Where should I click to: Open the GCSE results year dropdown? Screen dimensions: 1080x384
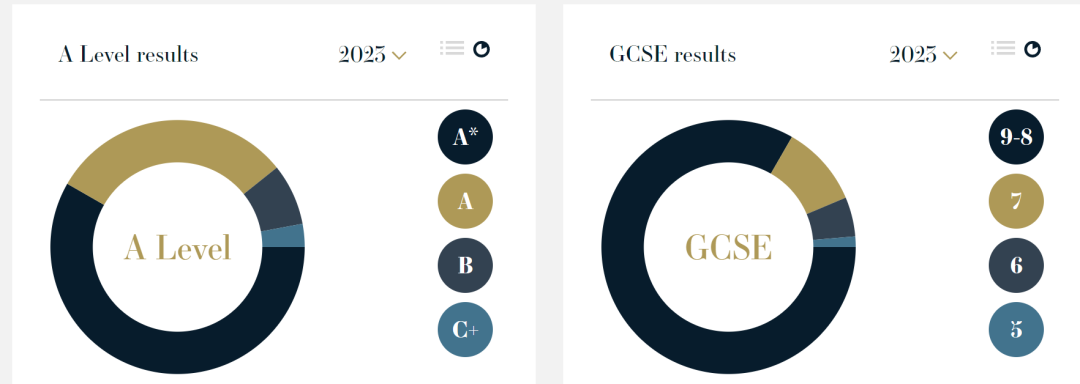[x=923, y=54]
